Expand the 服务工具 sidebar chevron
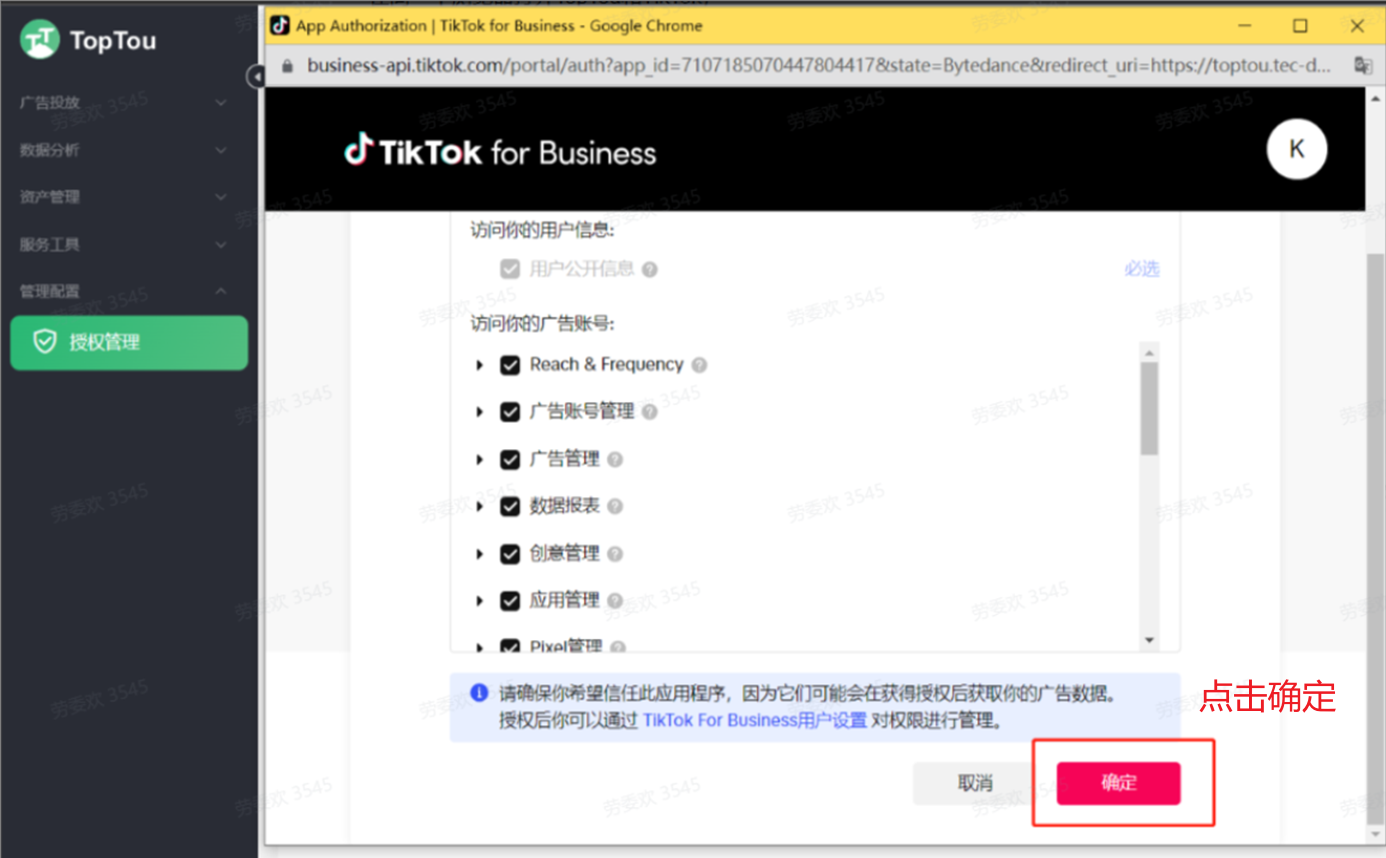The width and height of the screenshot is (1386, 858). tap(221, 244)
